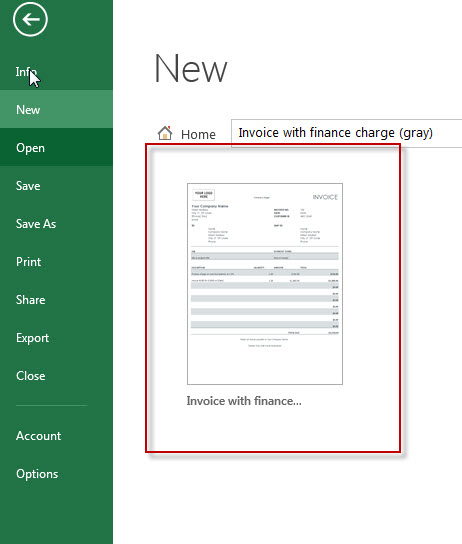Go to the Open page

(x=56, y=147)
